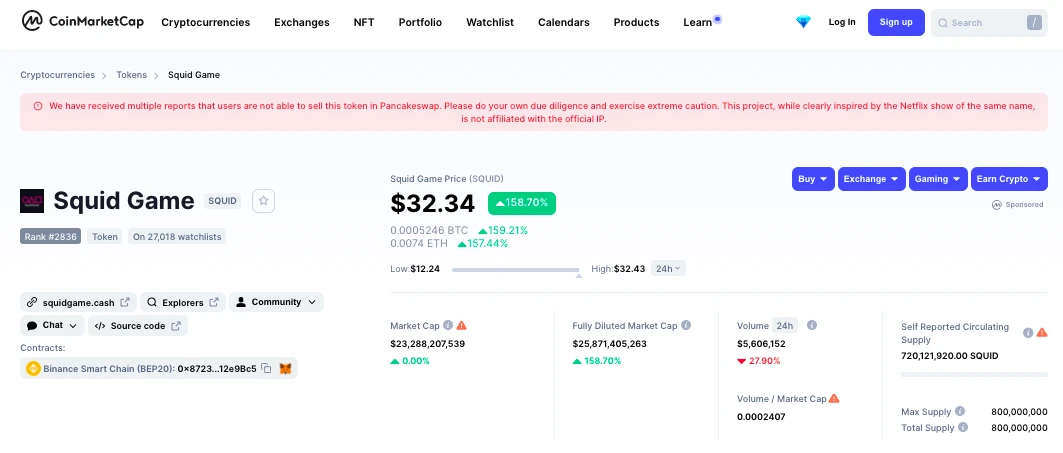Click Tokens breadcrumb link
The height and width of the screenshot is (453, 1063).
(x=132, y=75)
